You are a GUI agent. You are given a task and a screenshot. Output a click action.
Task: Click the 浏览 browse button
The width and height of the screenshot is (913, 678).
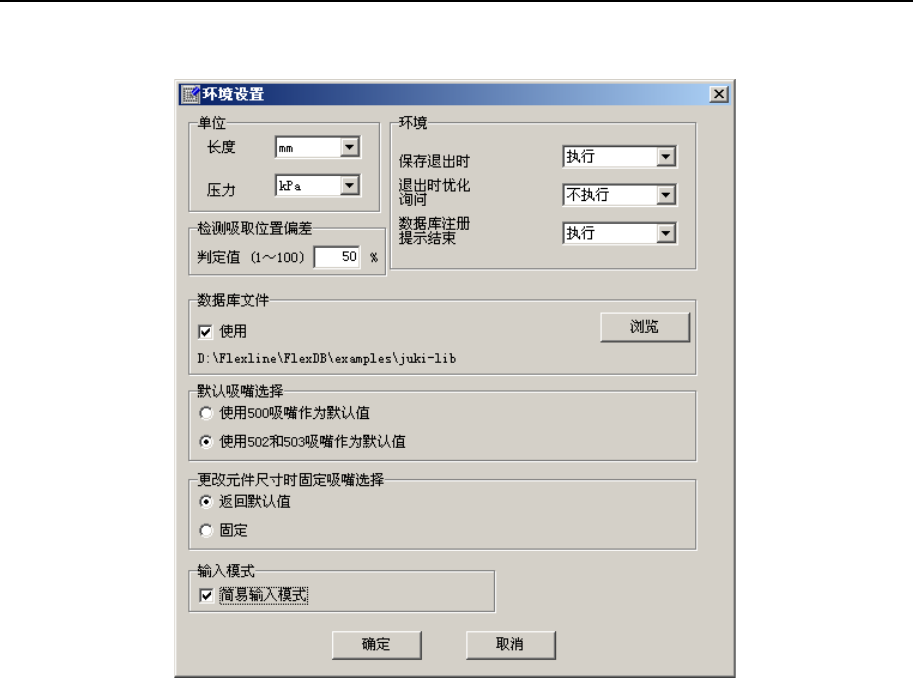645,327
